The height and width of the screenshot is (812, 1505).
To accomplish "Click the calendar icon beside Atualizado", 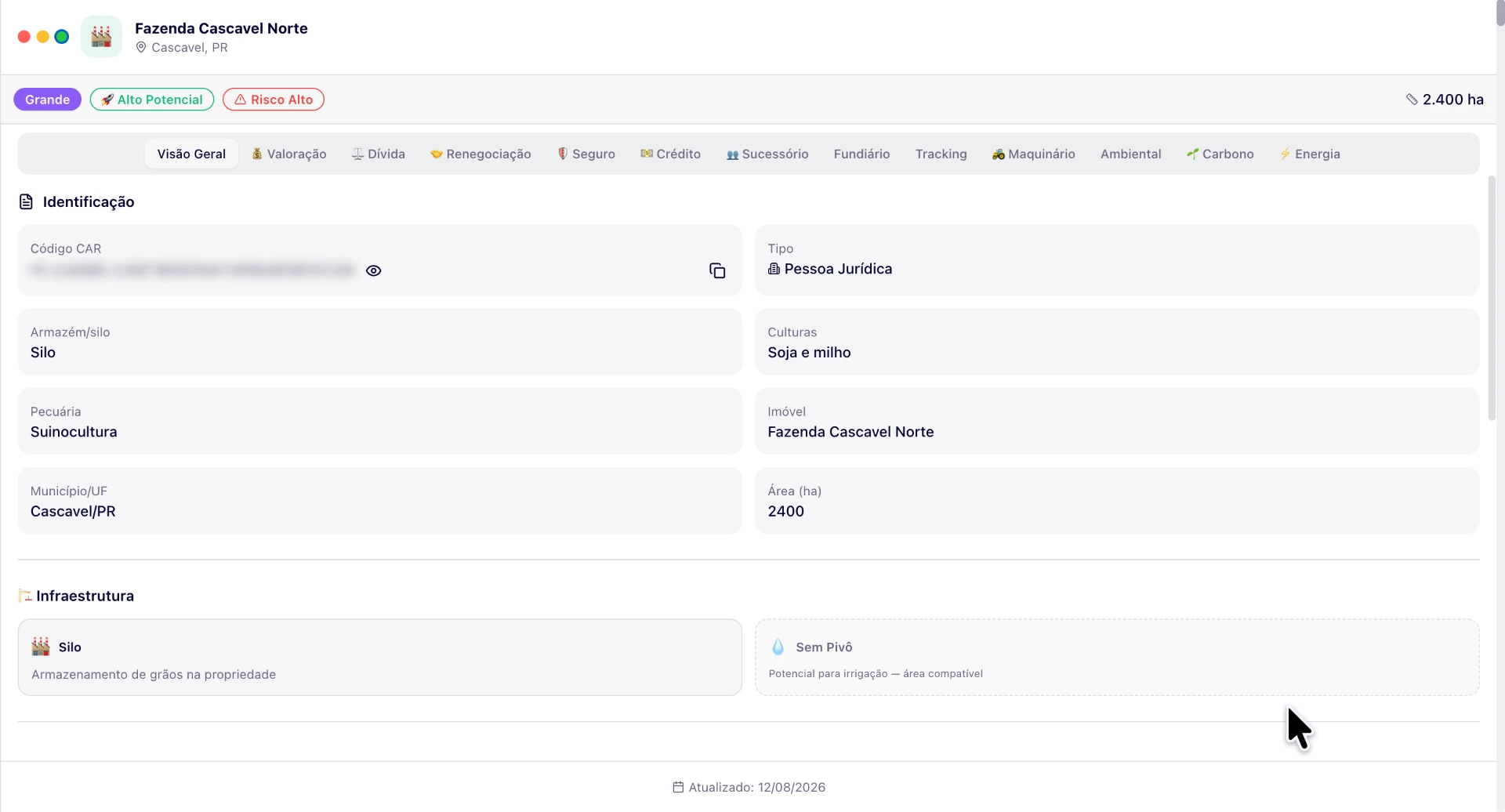I will tap(678, 787).
